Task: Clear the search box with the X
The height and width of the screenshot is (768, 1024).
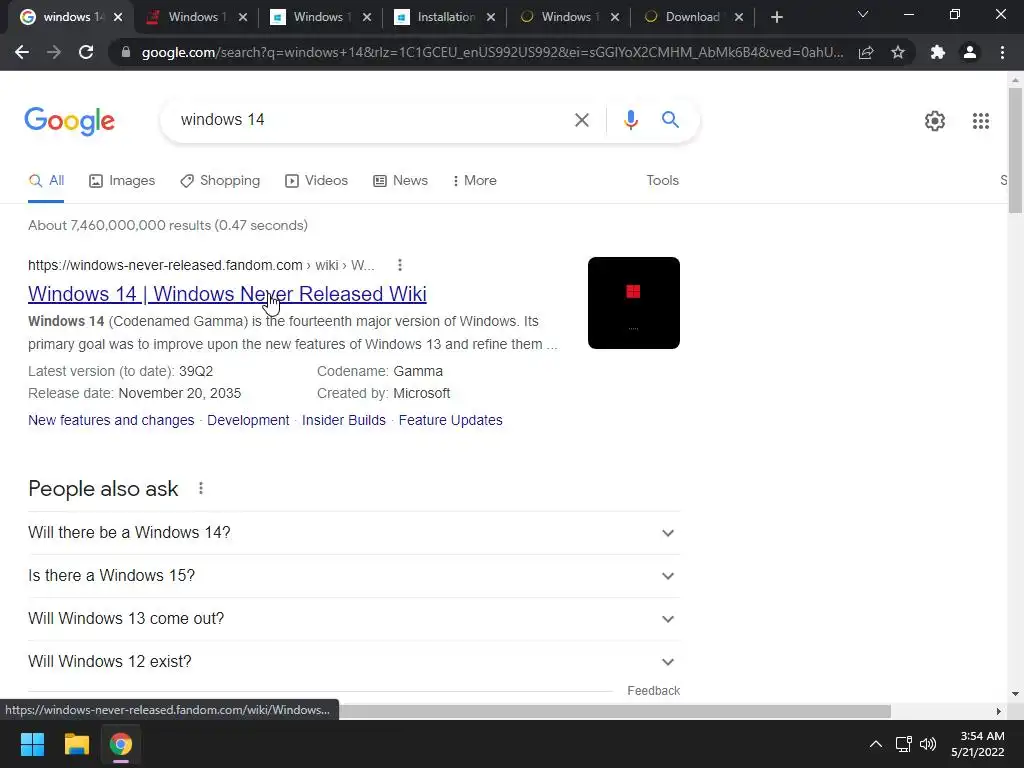Action: pyautogui.click(x=581, y=120)
